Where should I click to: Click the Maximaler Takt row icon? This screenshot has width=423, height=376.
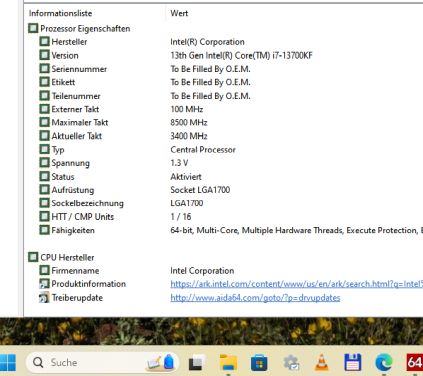[x=44, y=122]
